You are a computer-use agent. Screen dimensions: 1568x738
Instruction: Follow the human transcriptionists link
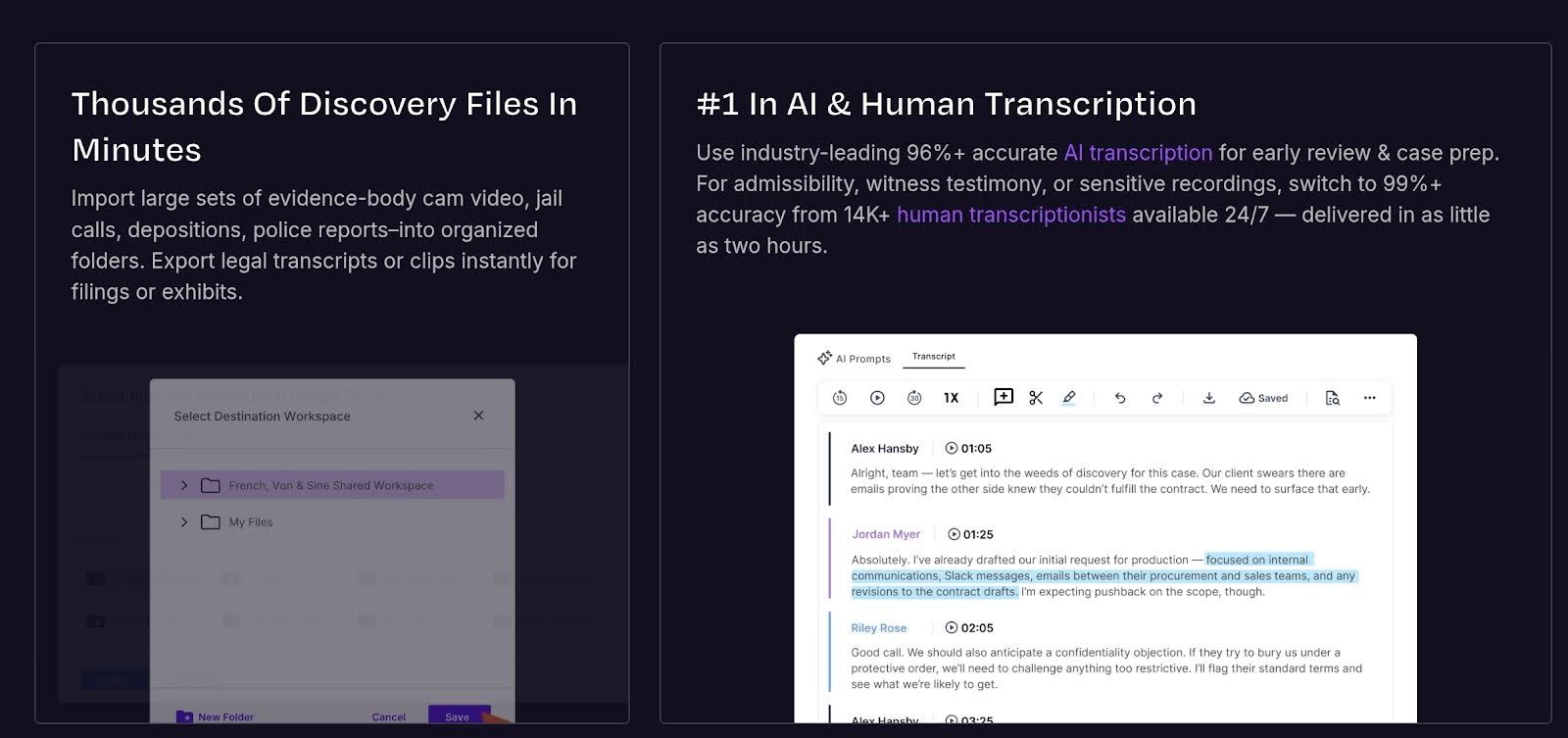pos(1010,216)
